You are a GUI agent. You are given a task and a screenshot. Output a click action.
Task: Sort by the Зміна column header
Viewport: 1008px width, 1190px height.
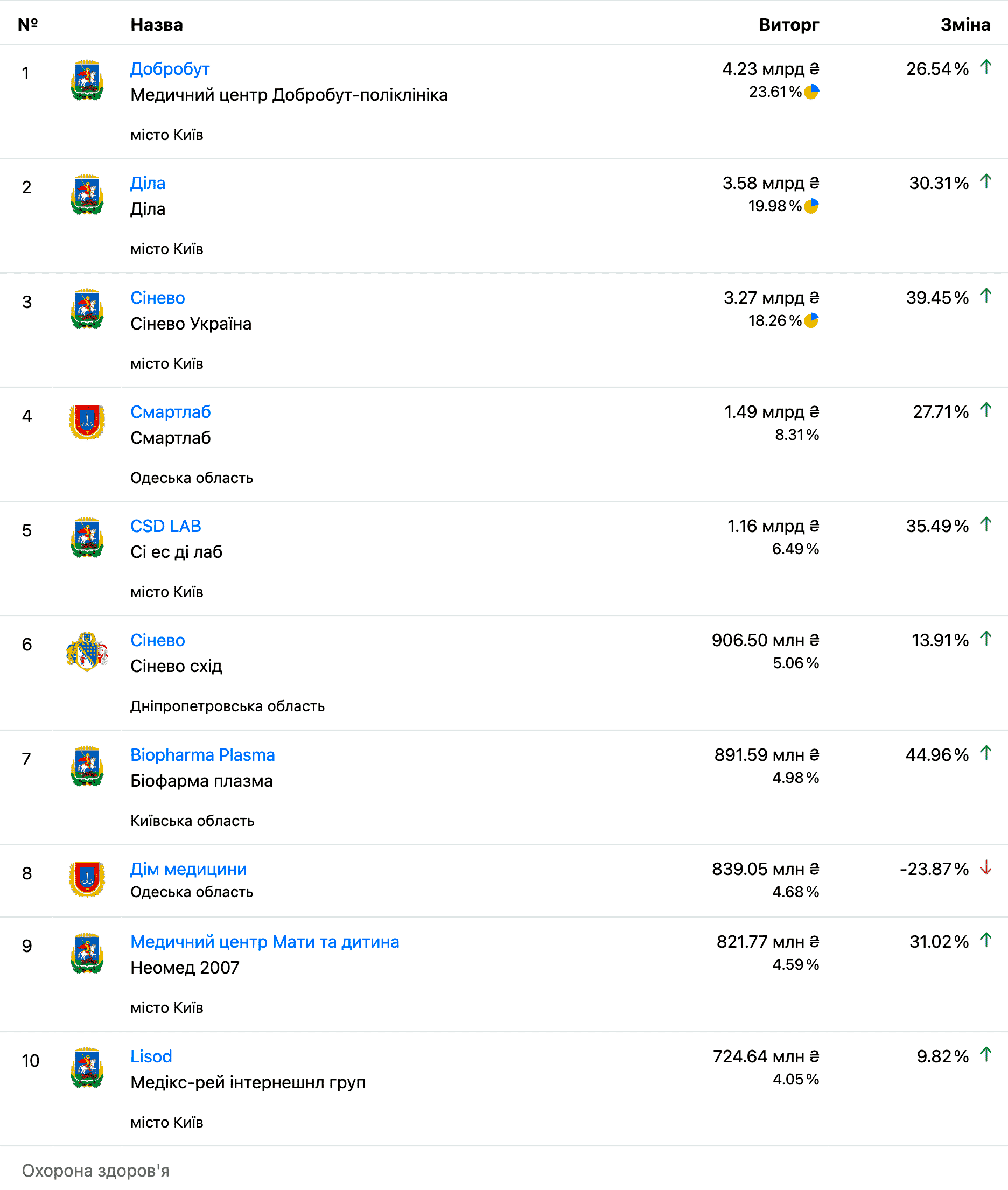[x=965, y=25]
